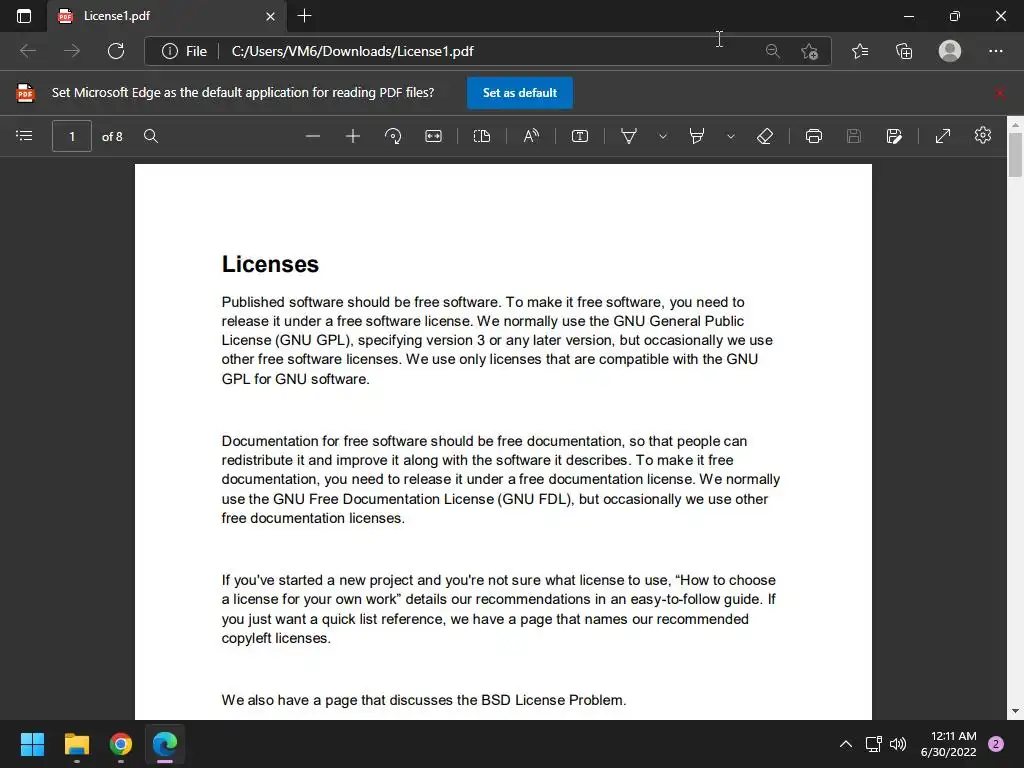Go forward in browser history
1024x768 pixels.
tap(72, 51)
